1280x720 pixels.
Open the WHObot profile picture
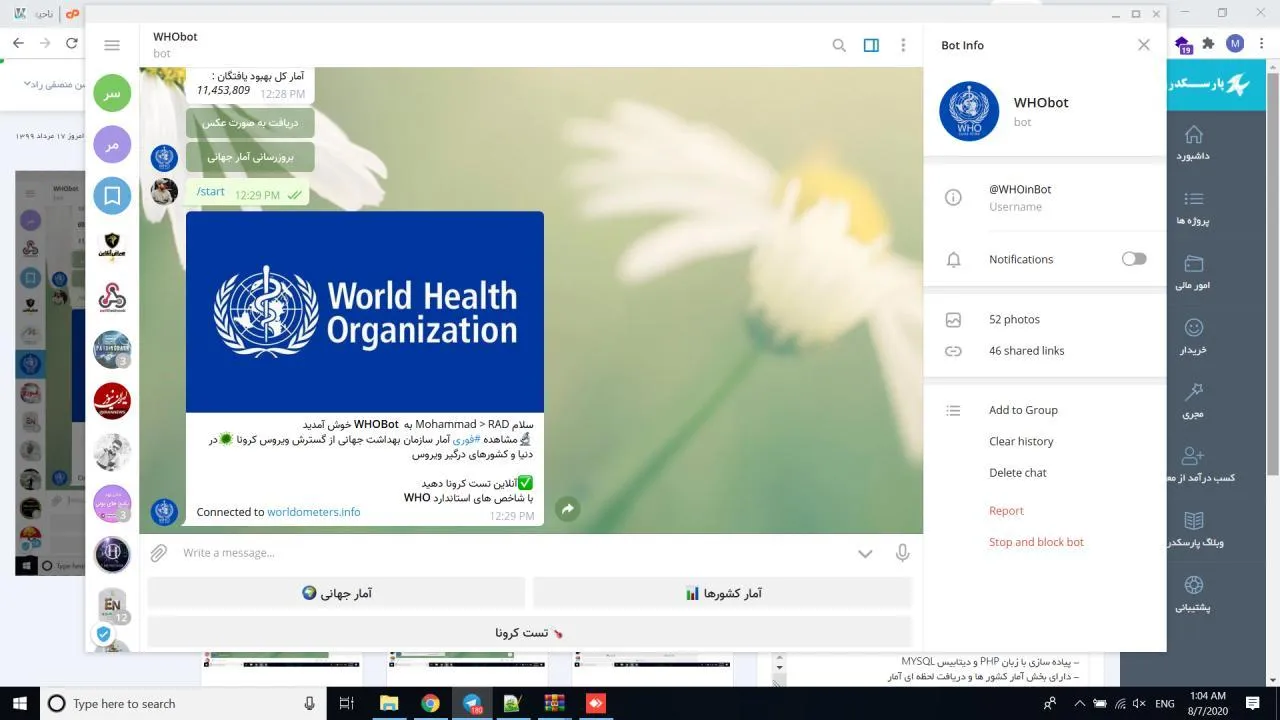pyautogui.click(x=969, y=111)
